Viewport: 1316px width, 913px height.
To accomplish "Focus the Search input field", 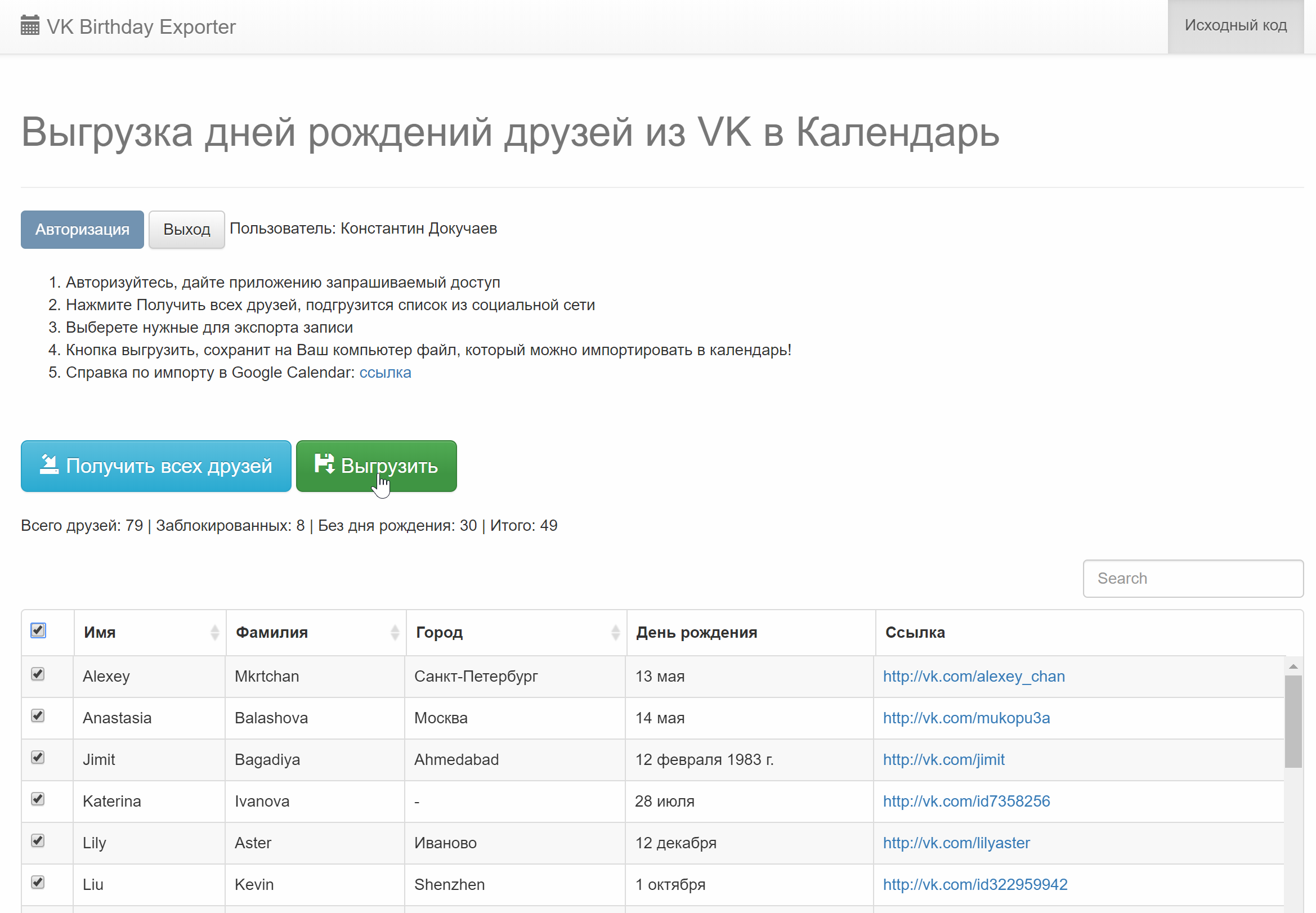I will click(1193, 578).
